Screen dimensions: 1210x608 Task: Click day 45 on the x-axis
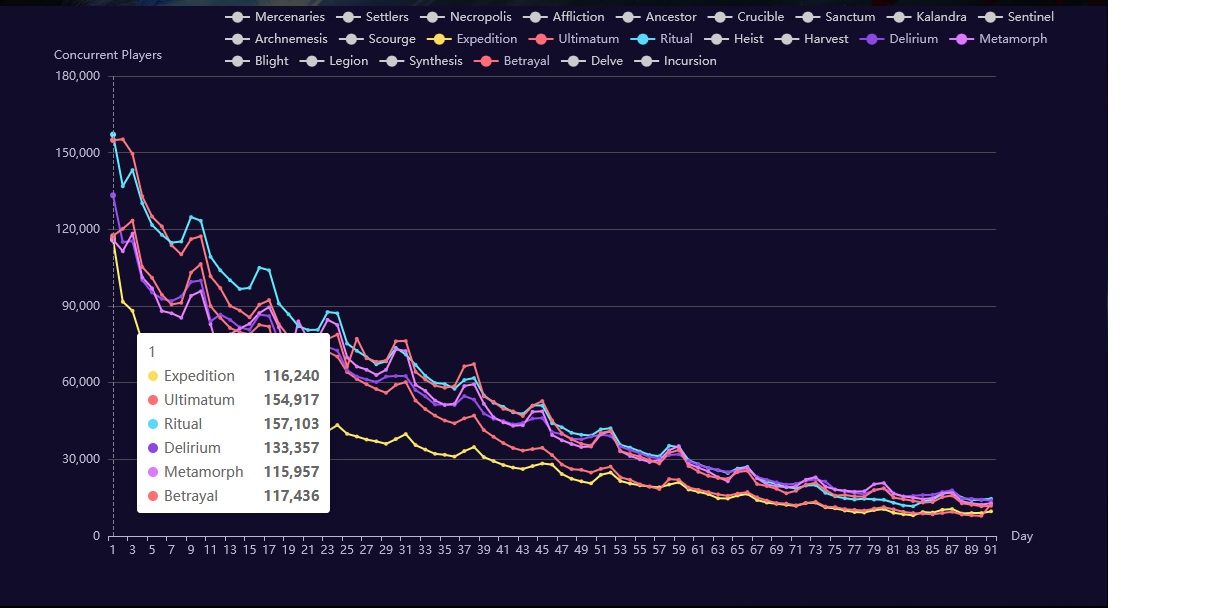(542, 549)
